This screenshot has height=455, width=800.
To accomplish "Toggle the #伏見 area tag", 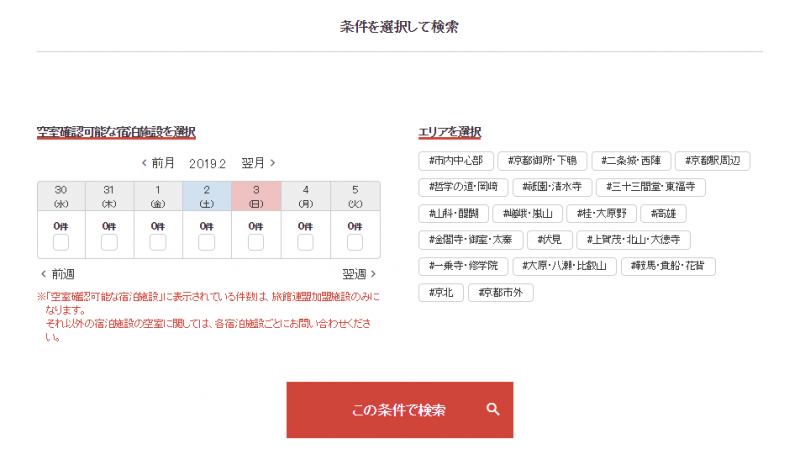I will pyautogui.click(x=550, y=240).
